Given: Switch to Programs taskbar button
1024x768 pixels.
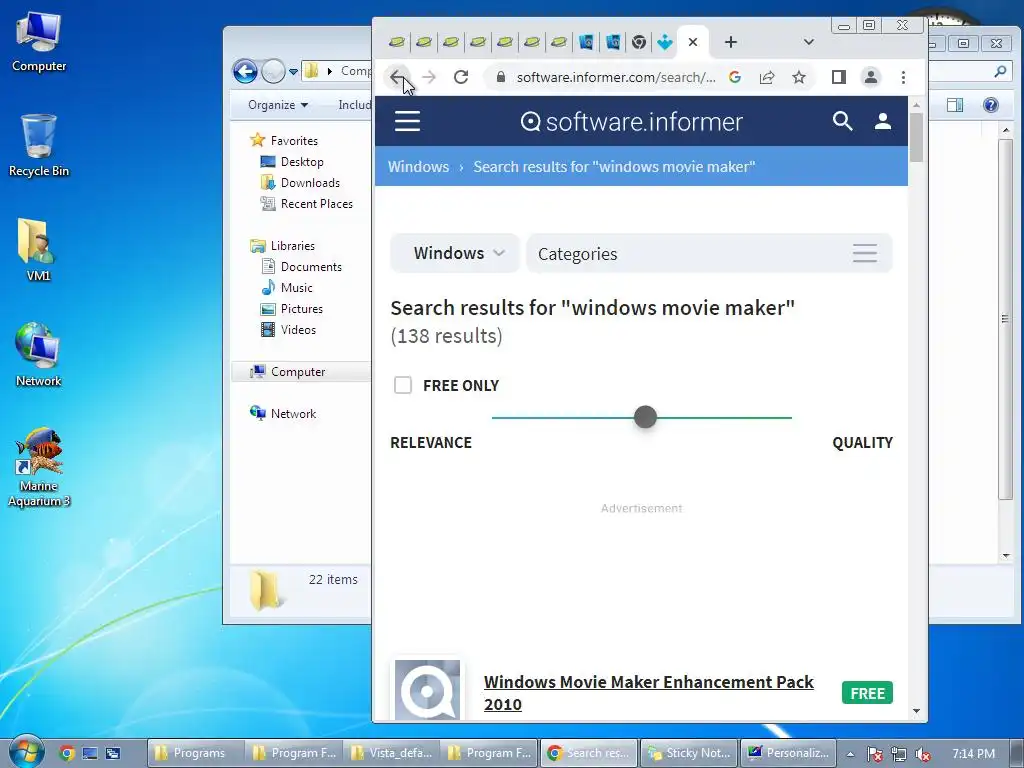Looking at the screenshot, I should pos(196,753).
